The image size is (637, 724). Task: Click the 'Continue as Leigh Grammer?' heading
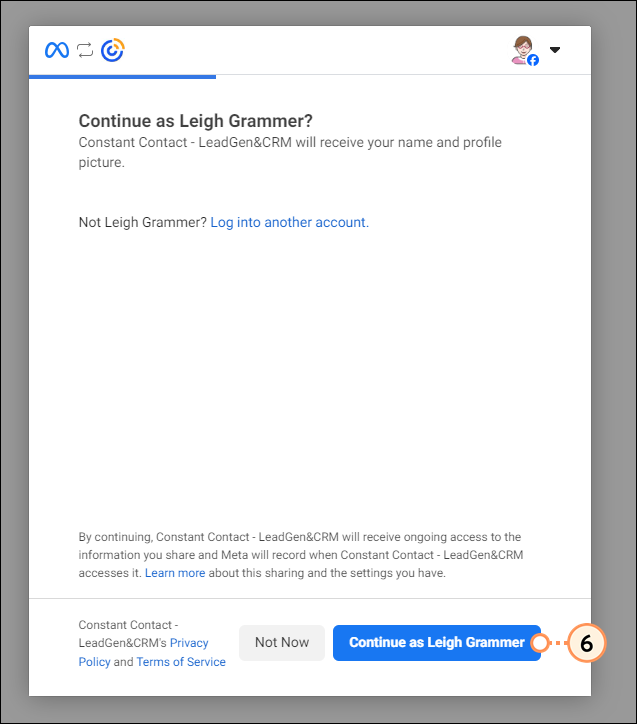coord(196,121)
